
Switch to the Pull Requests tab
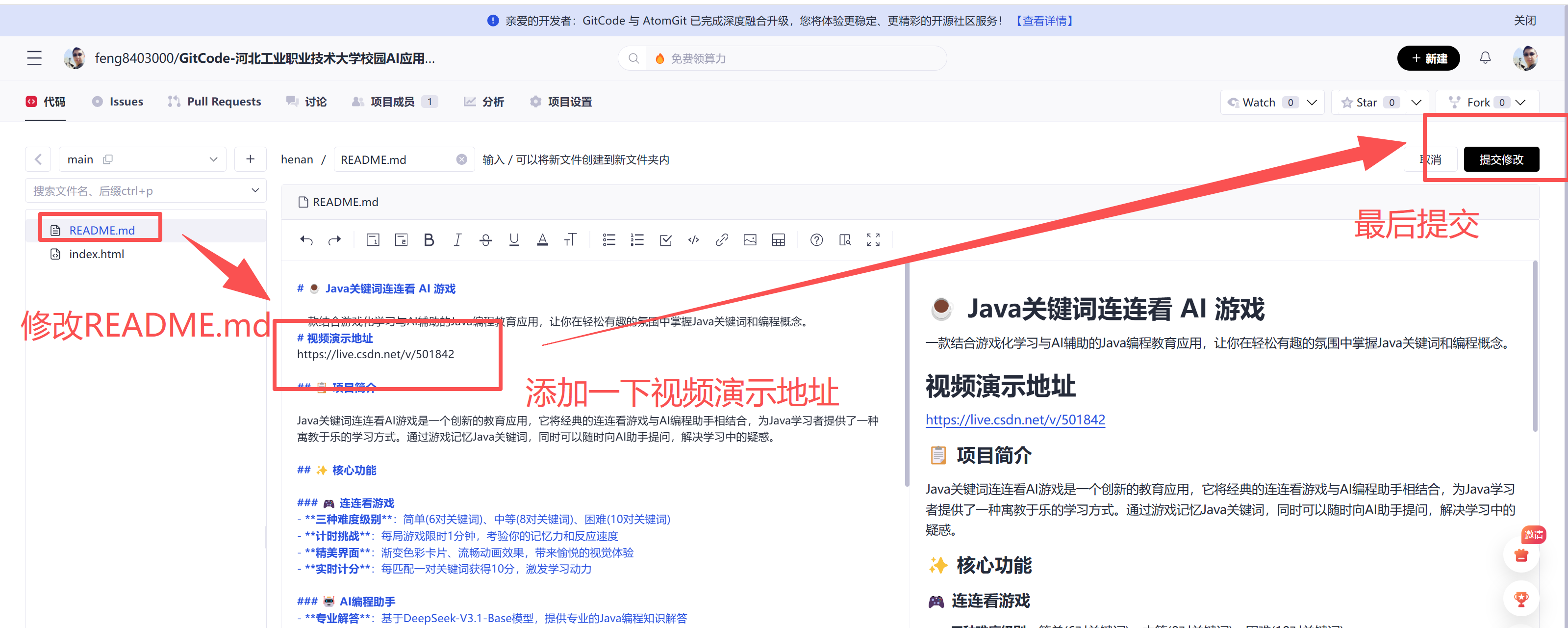click(x=215, y=102)
